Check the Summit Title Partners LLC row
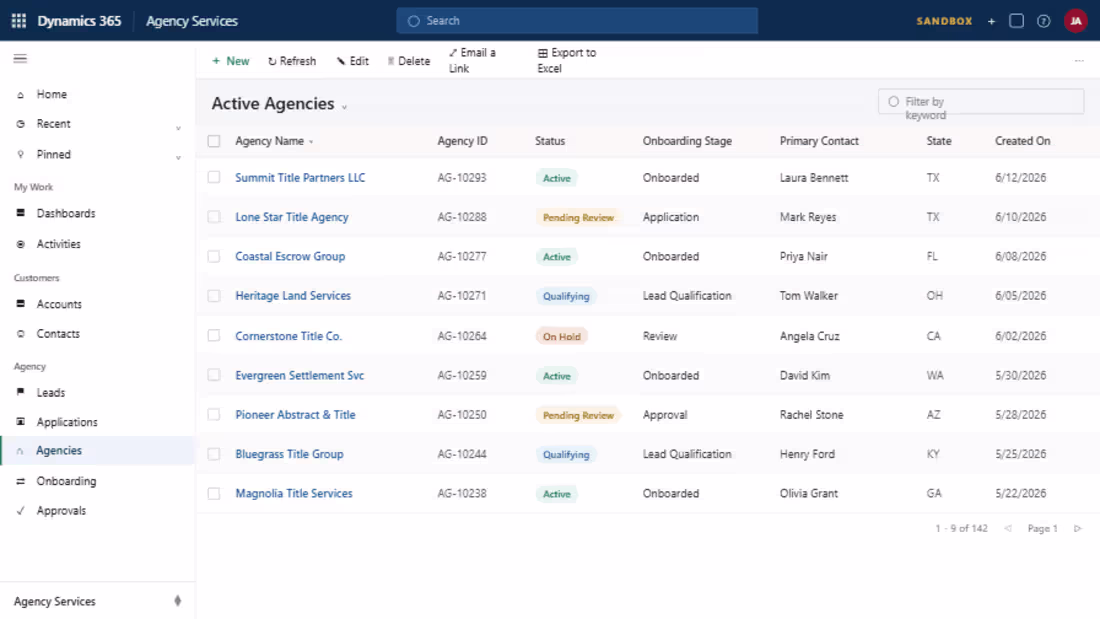This screenshot has height=619, width=1100. 214,178
